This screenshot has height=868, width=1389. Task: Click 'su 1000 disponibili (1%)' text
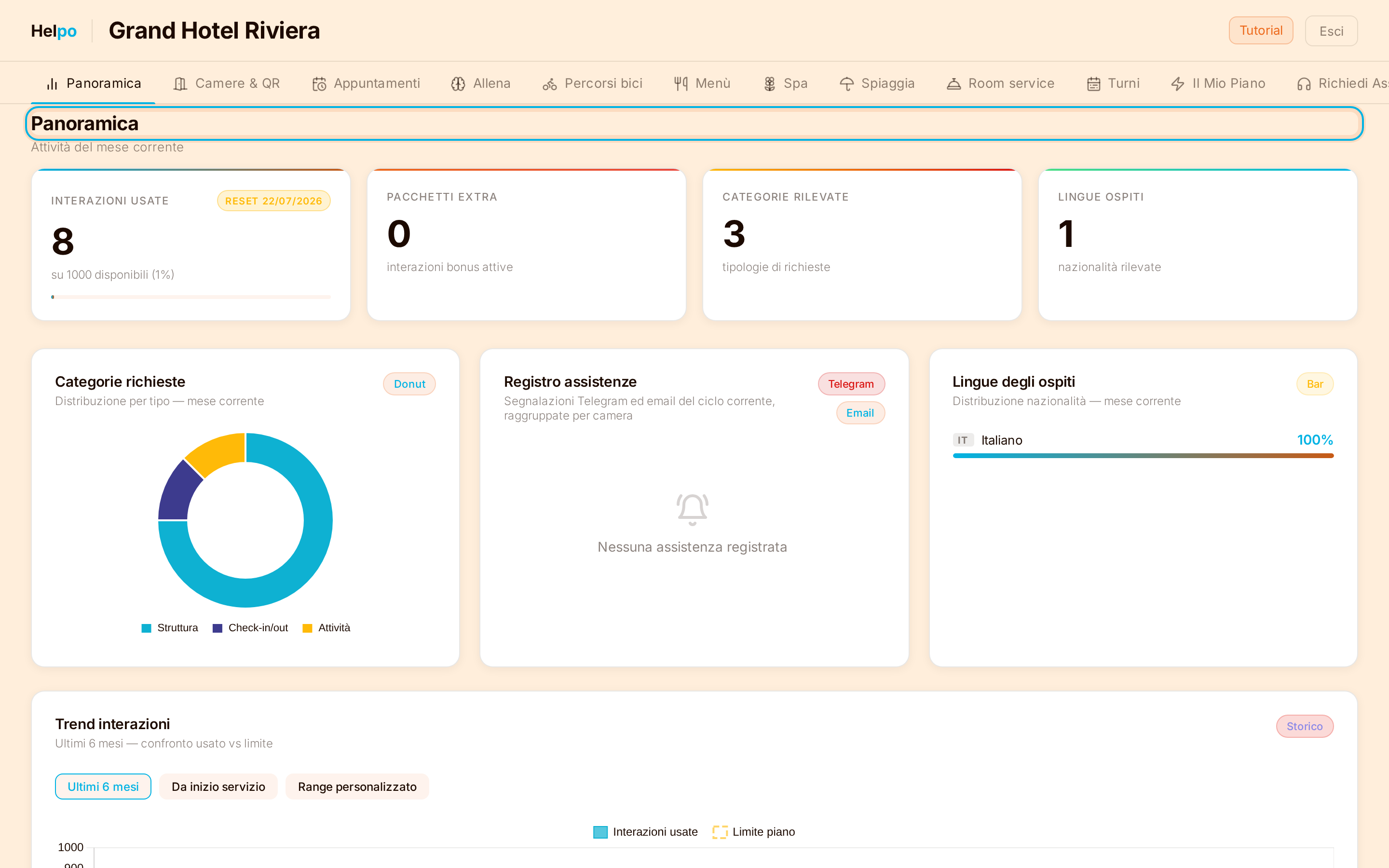pyautogui.click(x=112, y=275)
